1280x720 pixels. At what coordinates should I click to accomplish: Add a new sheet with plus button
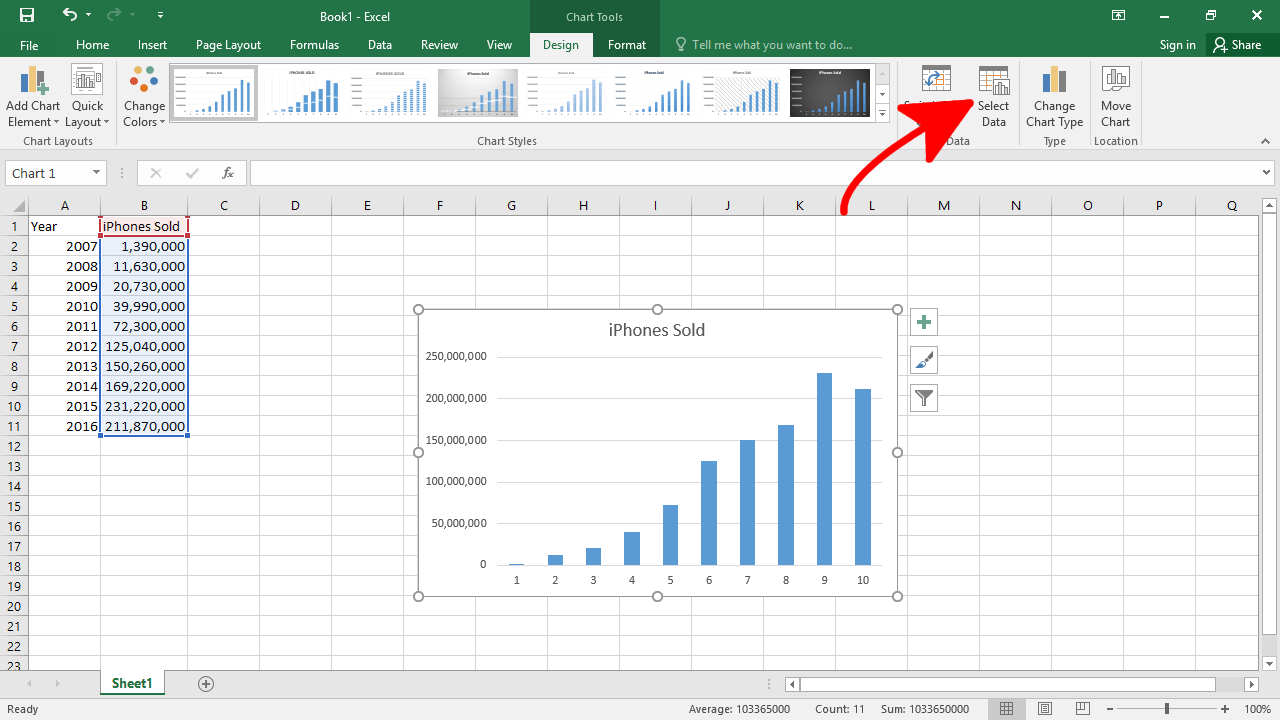[x=206, y=684]
